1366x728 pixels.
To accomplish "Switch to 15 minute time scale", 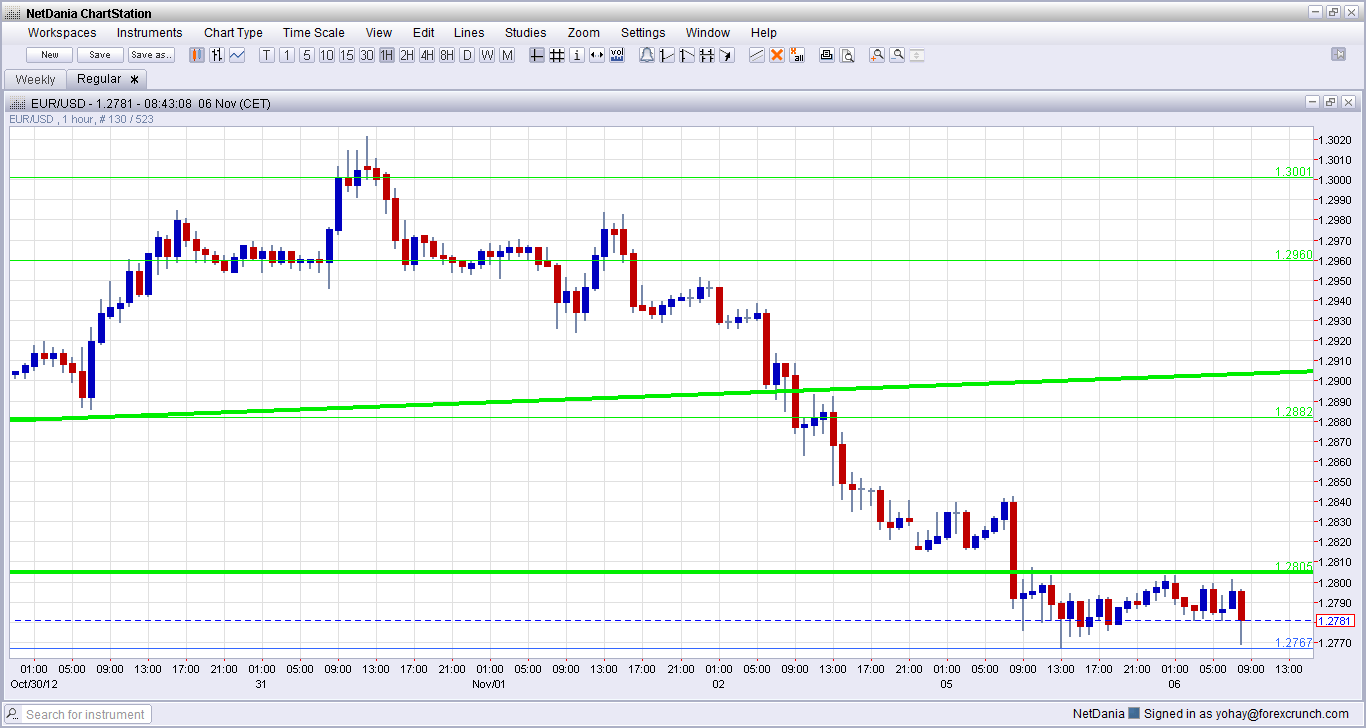I will pyautogui.click(x=346, y=55).
